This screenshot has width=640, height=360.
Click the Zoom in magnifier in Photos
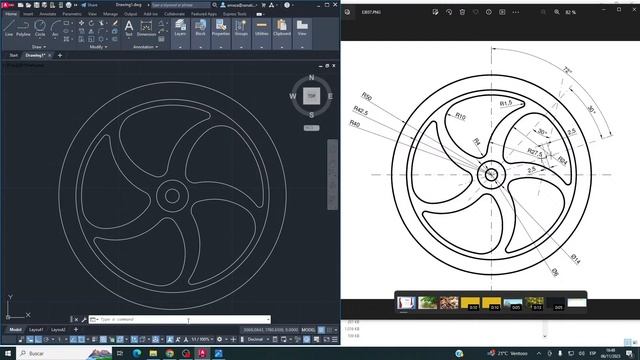(x=557, y=12)
